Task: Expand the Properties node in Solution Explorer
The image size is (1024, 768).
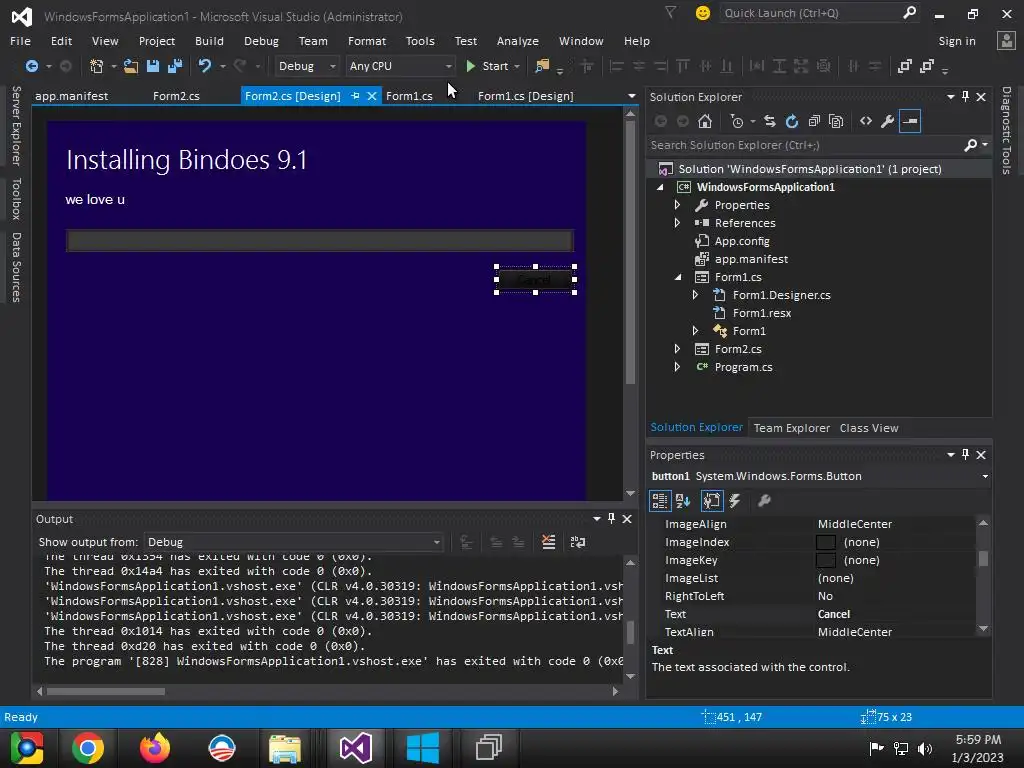Action: click(x=677, y=205)
